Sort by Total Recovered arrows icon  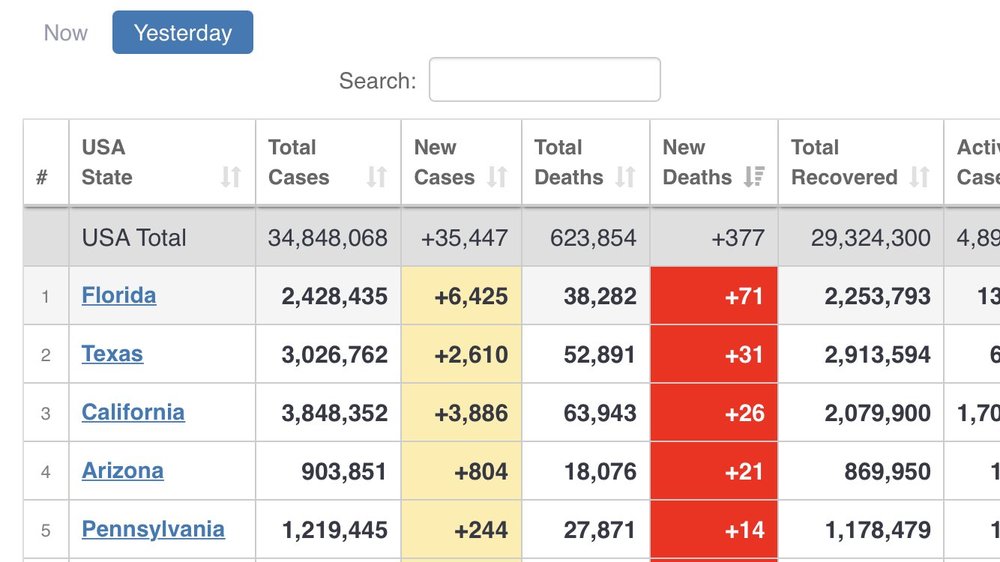click(919, 177)
